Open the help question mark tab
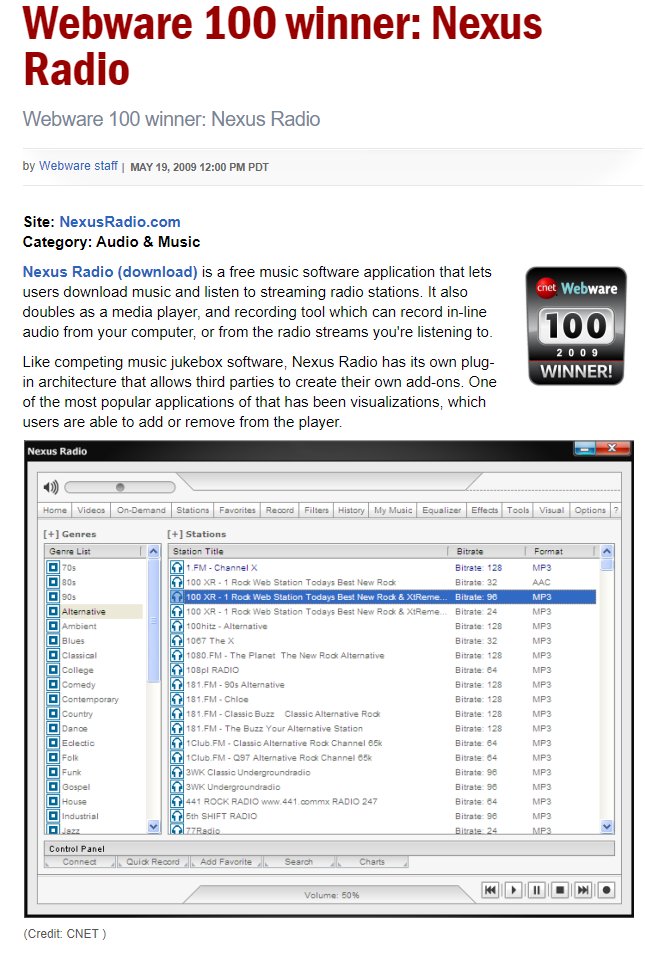 point(615,511)
